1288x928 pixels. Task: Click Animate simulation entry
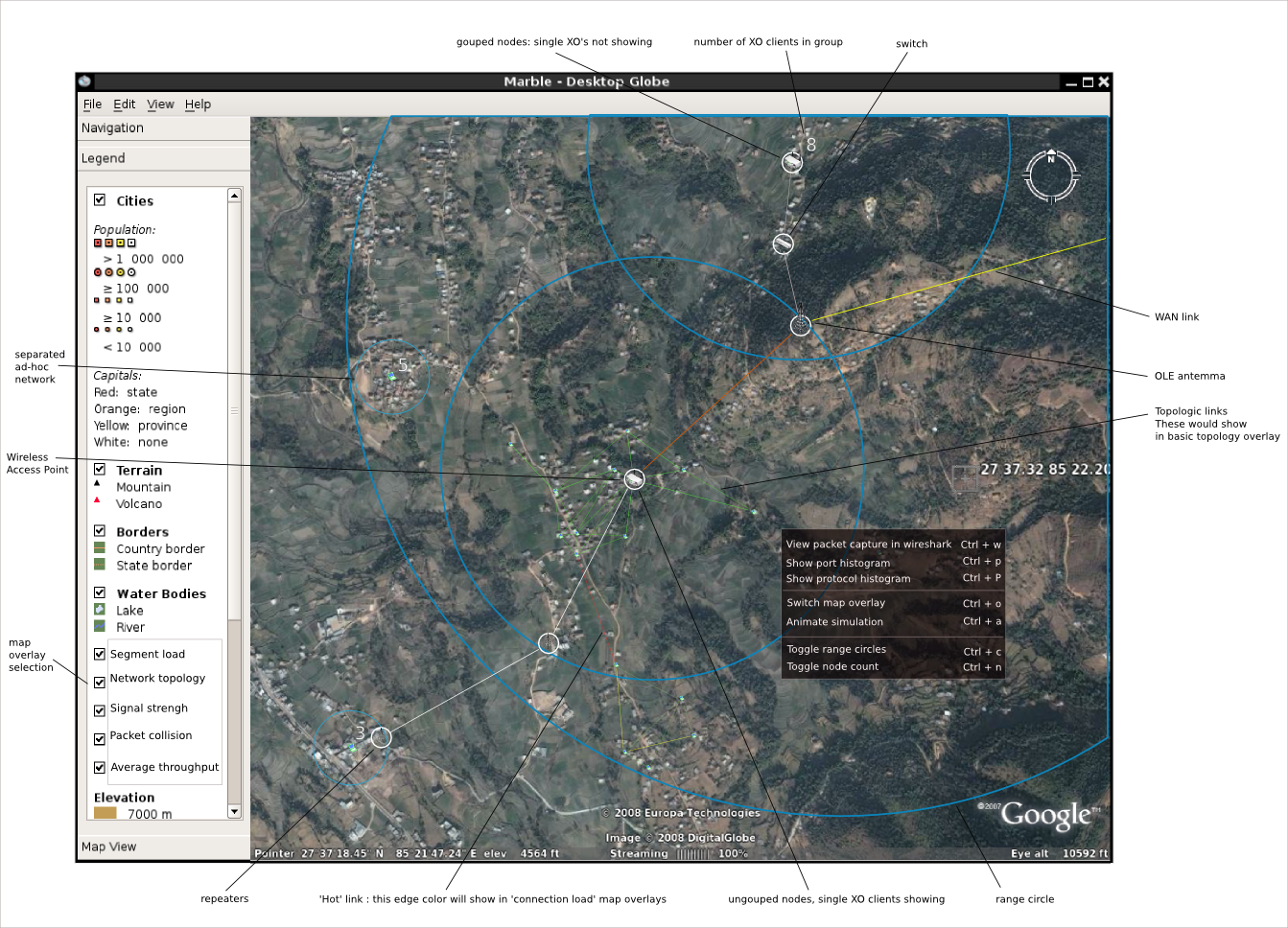[834, 621]
